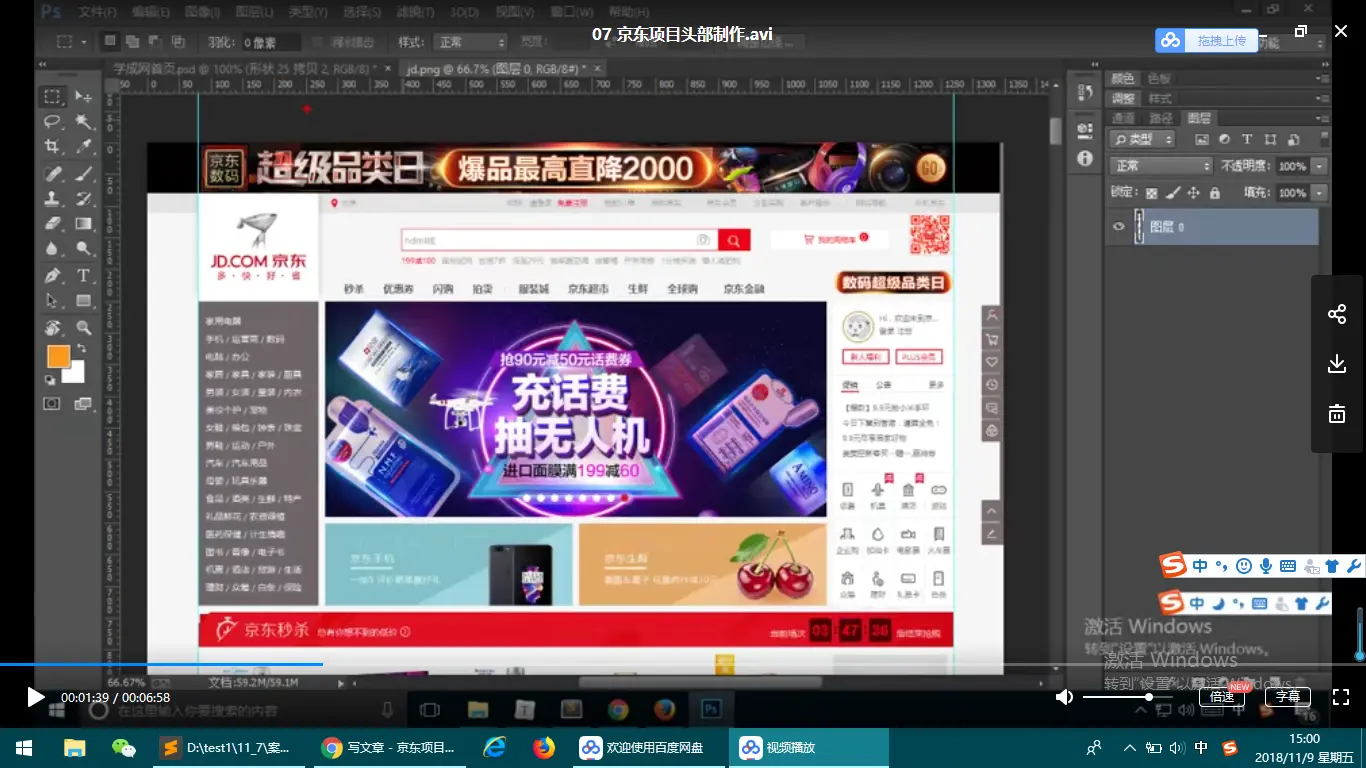Click the 羽化 feather input field
The height and width of the screenshot is (768, 1366).
270,42
